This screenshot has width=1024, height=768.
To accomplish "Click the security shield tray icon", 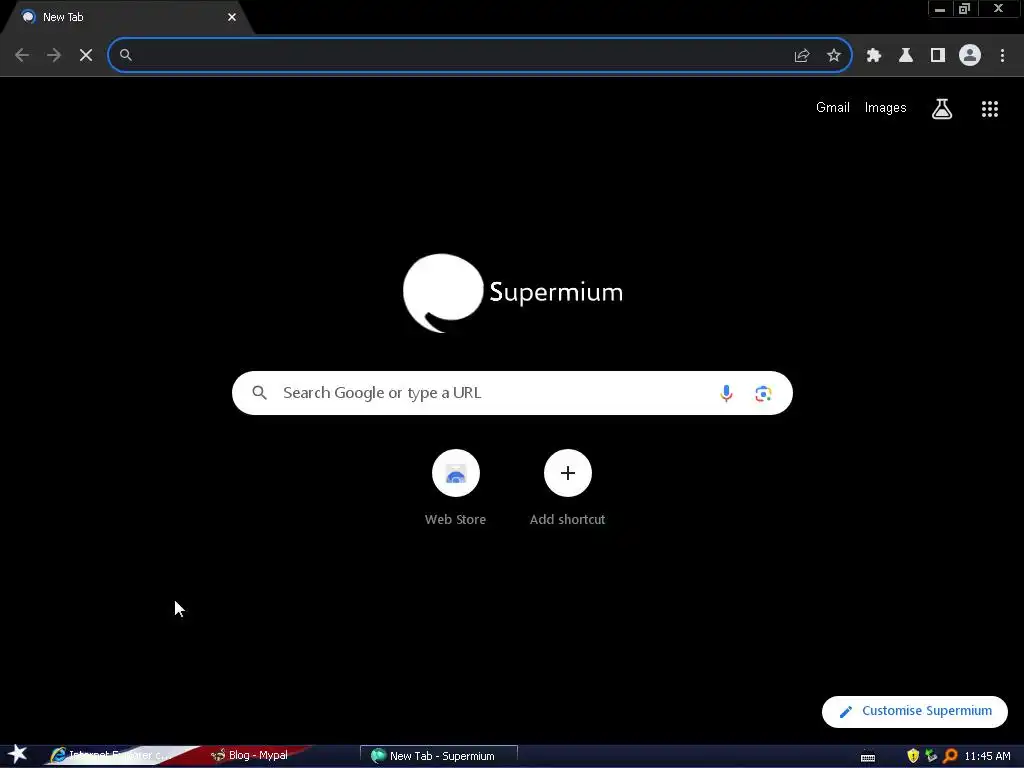I will [x=913, y=756].
